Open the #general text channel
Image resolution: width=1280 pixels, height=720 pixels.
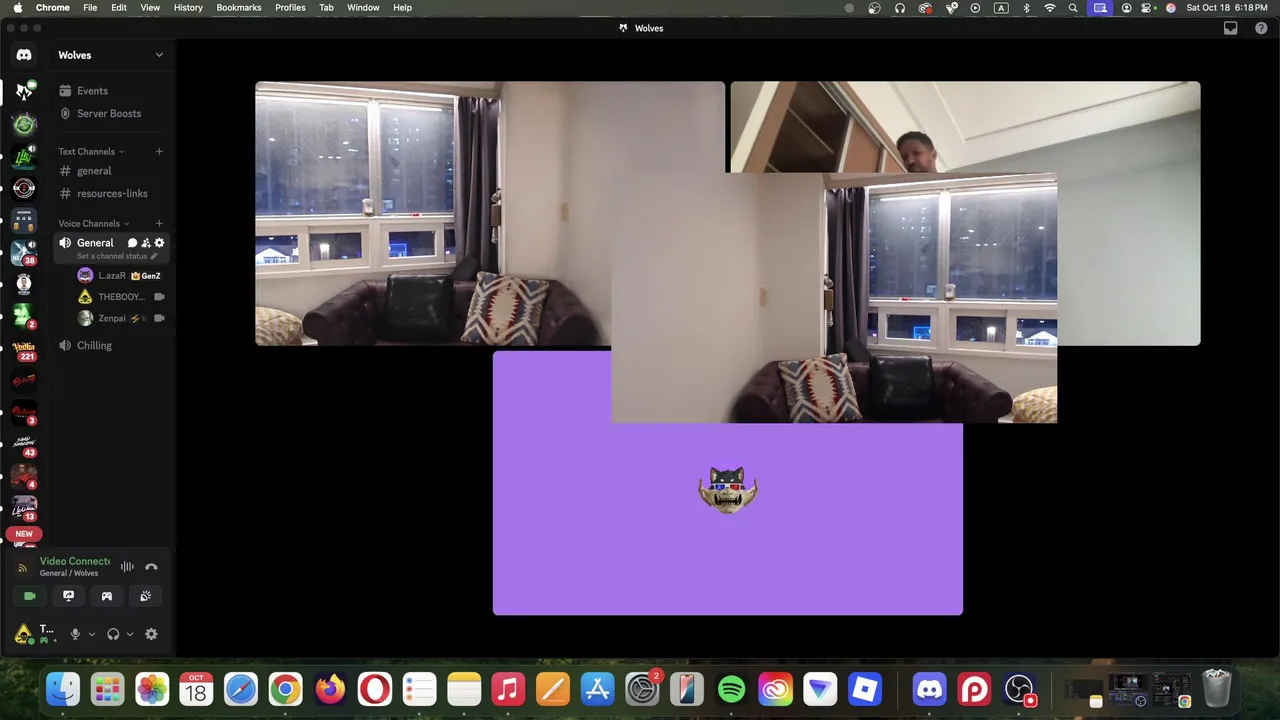pos(111,171)
